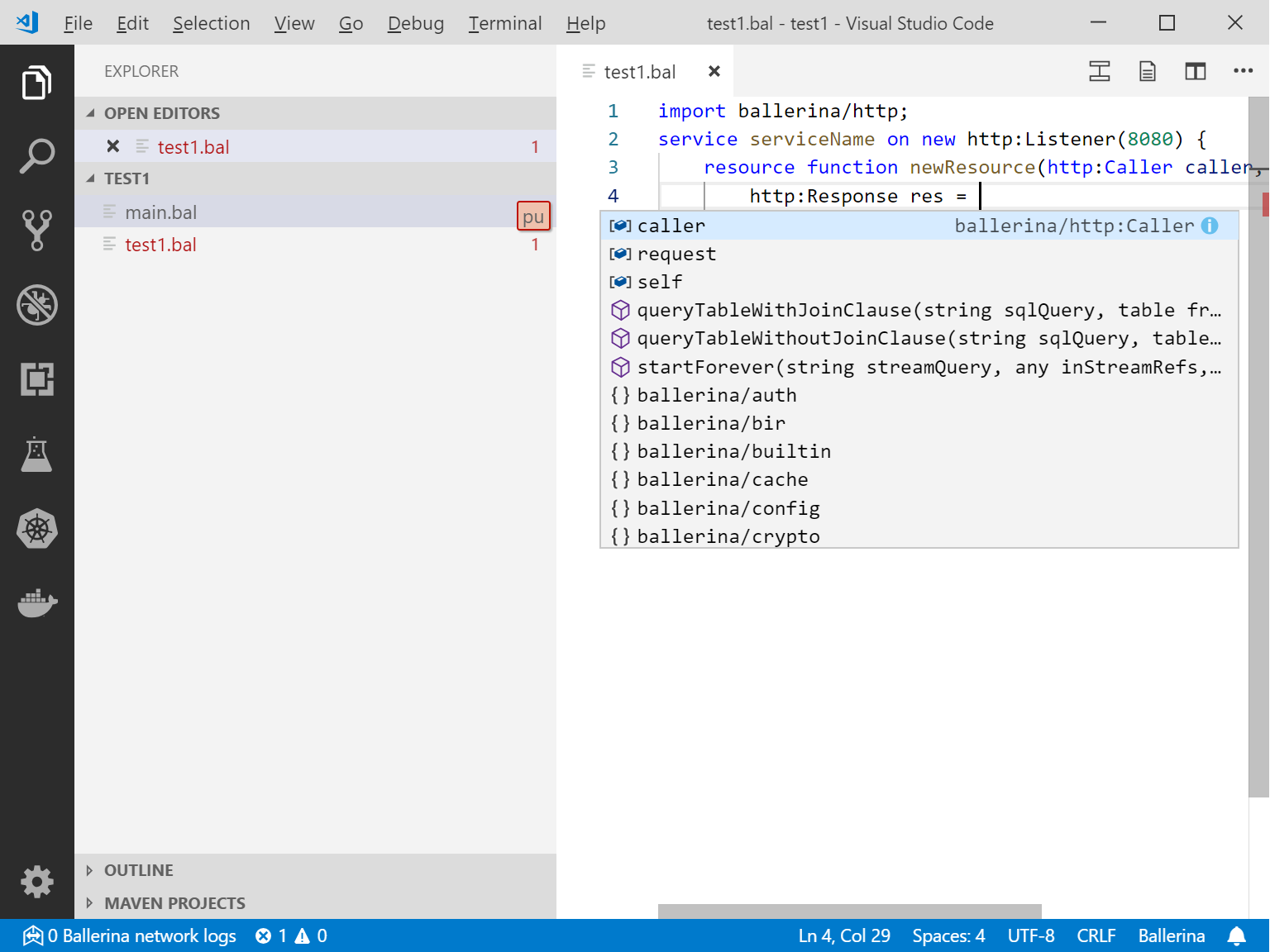Open the Explorer view in activity bar
This screenshot has width=1270, height=952.
[36, 83]
